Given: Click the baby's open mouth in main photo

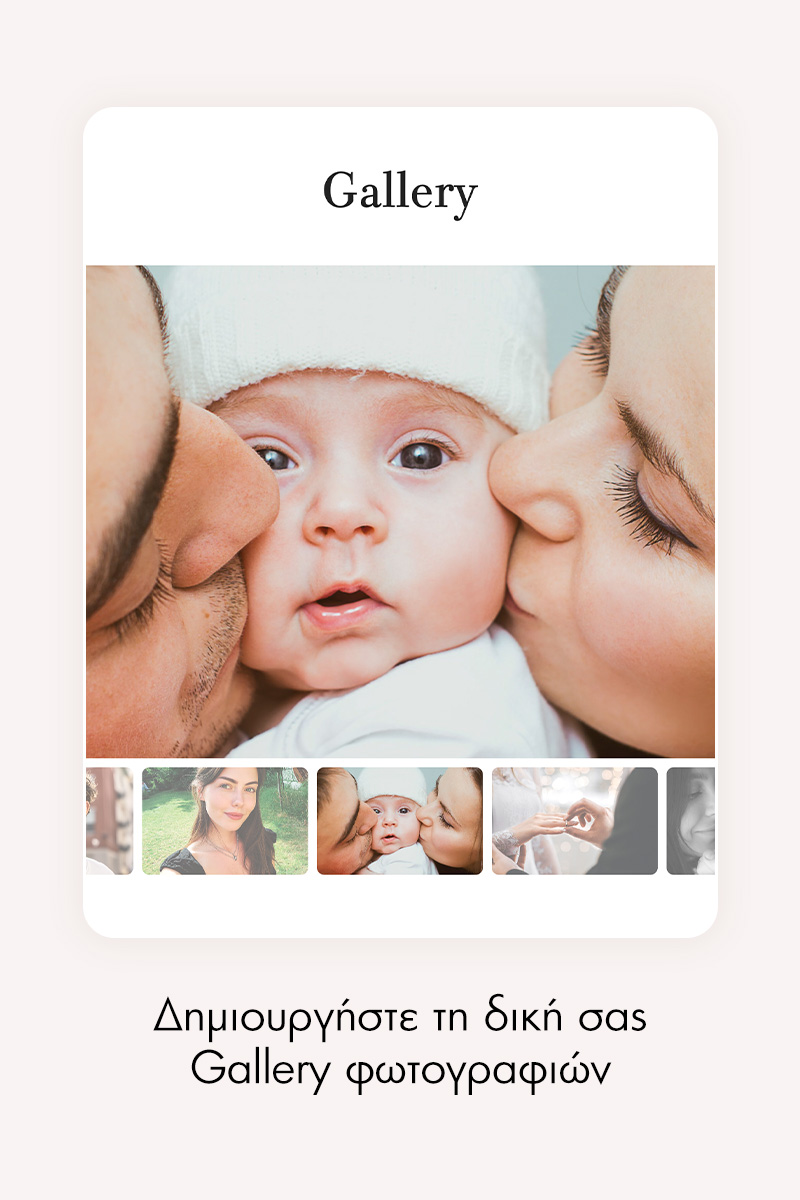Looking at the screenshot, I should [343, 602].
